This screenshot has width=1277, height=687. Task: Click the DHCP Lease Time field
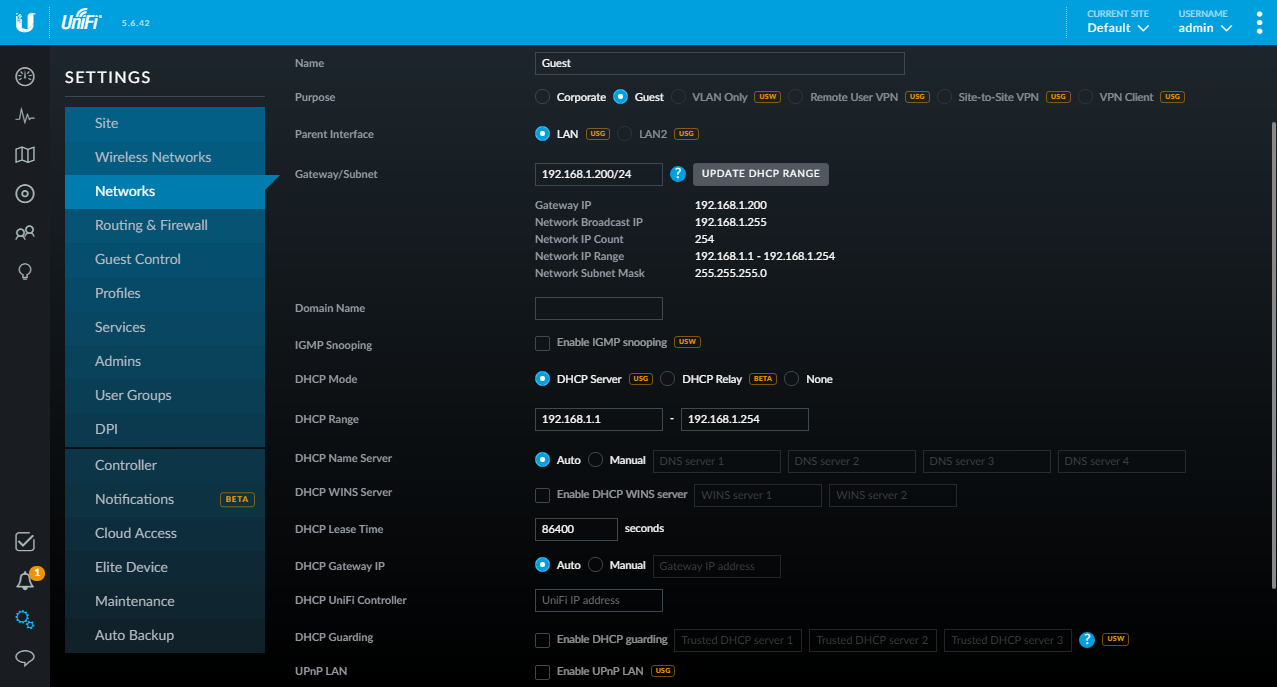point(576,529)
